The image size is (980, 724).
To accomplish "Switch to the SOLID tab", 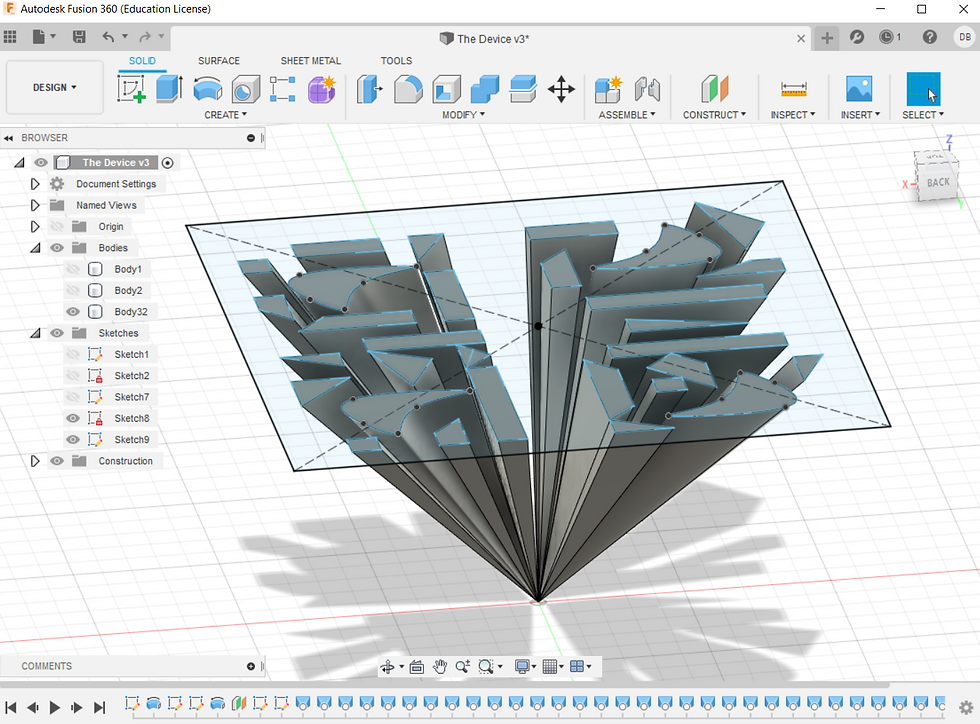I will coord(142,61).
